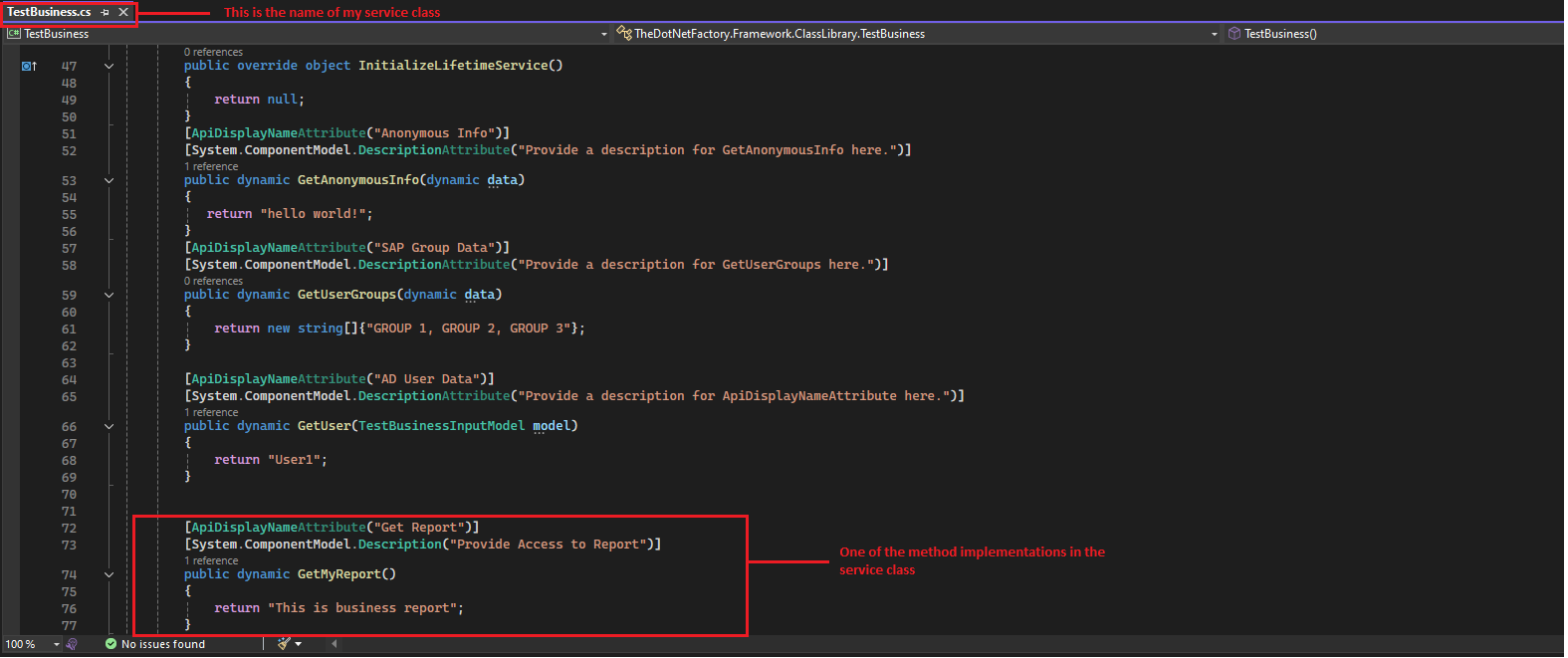Collapse GetUserGroups method at line 59
Viewport: 1568px width, 658px height.
click(x=110, y=295)
